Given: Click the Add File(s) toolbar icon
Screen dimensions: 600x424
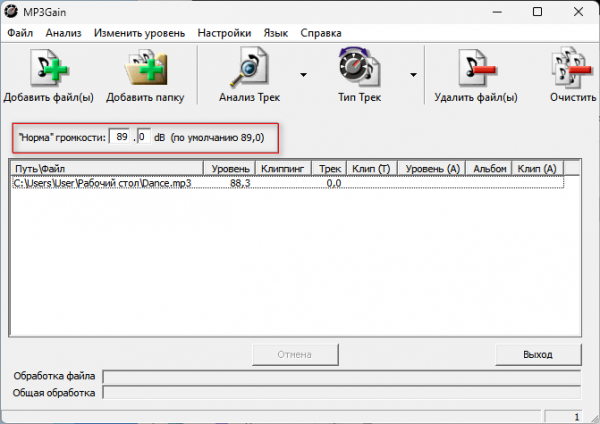Looking at the screenshot, I should [49, 69].
